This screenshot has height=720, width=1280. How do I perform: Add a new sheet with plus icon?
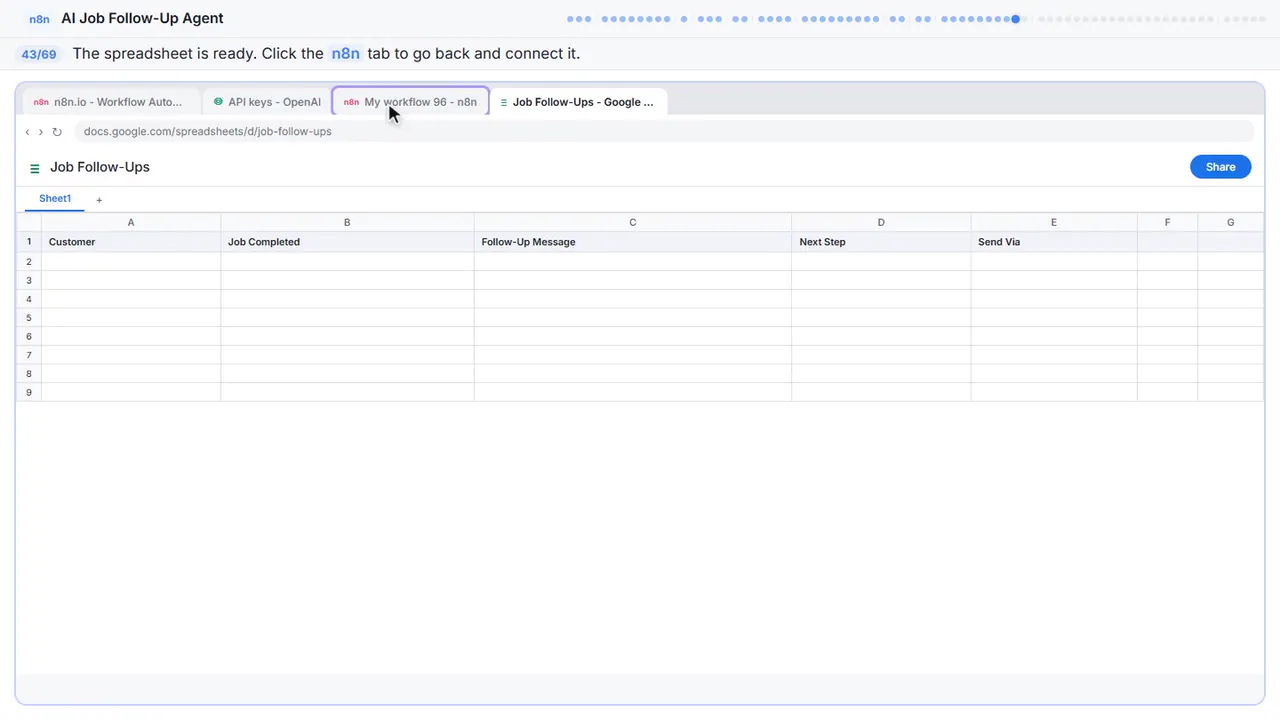tap(99, 200)
